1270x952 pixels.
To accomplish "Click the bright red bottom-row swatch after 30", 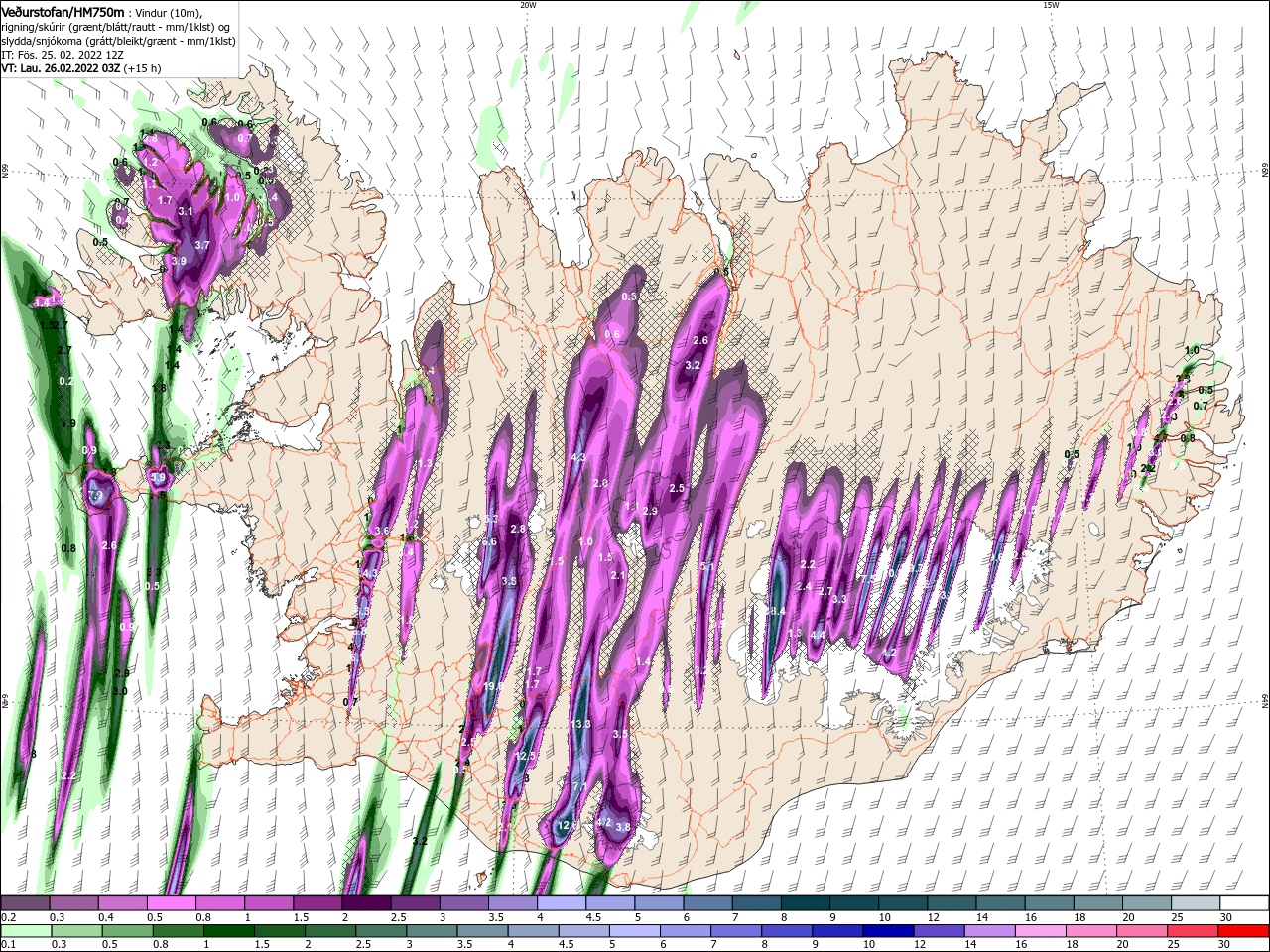I will [1244, 931].
